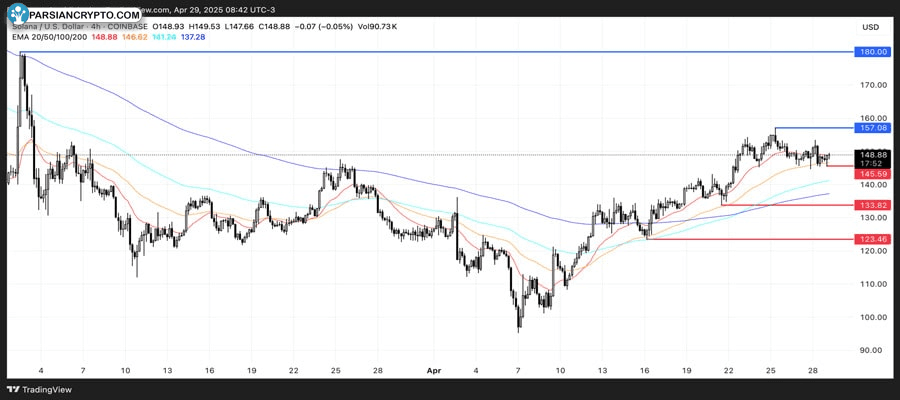Click the TradingView logo
This screenshot has width=900, height=400.
pyautogui.click(x=39, y=389)
